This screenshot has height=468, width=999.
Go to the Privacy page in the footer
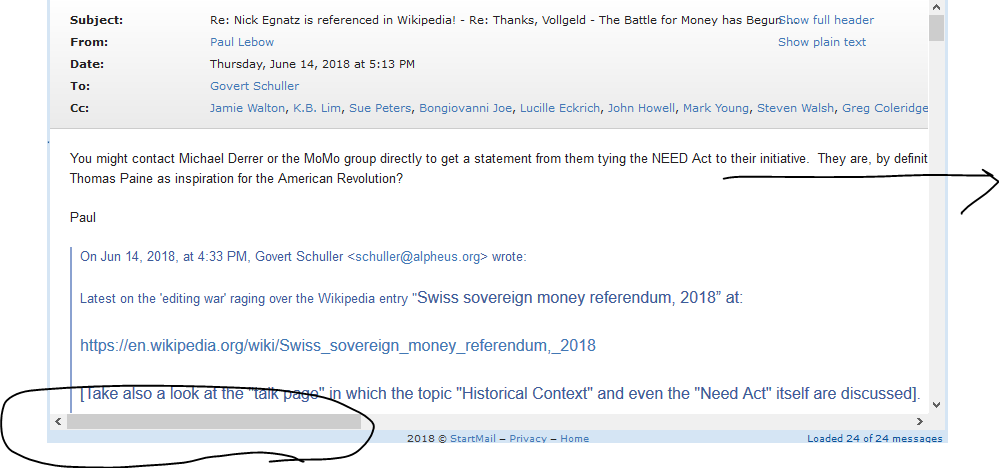pos(528,439)
